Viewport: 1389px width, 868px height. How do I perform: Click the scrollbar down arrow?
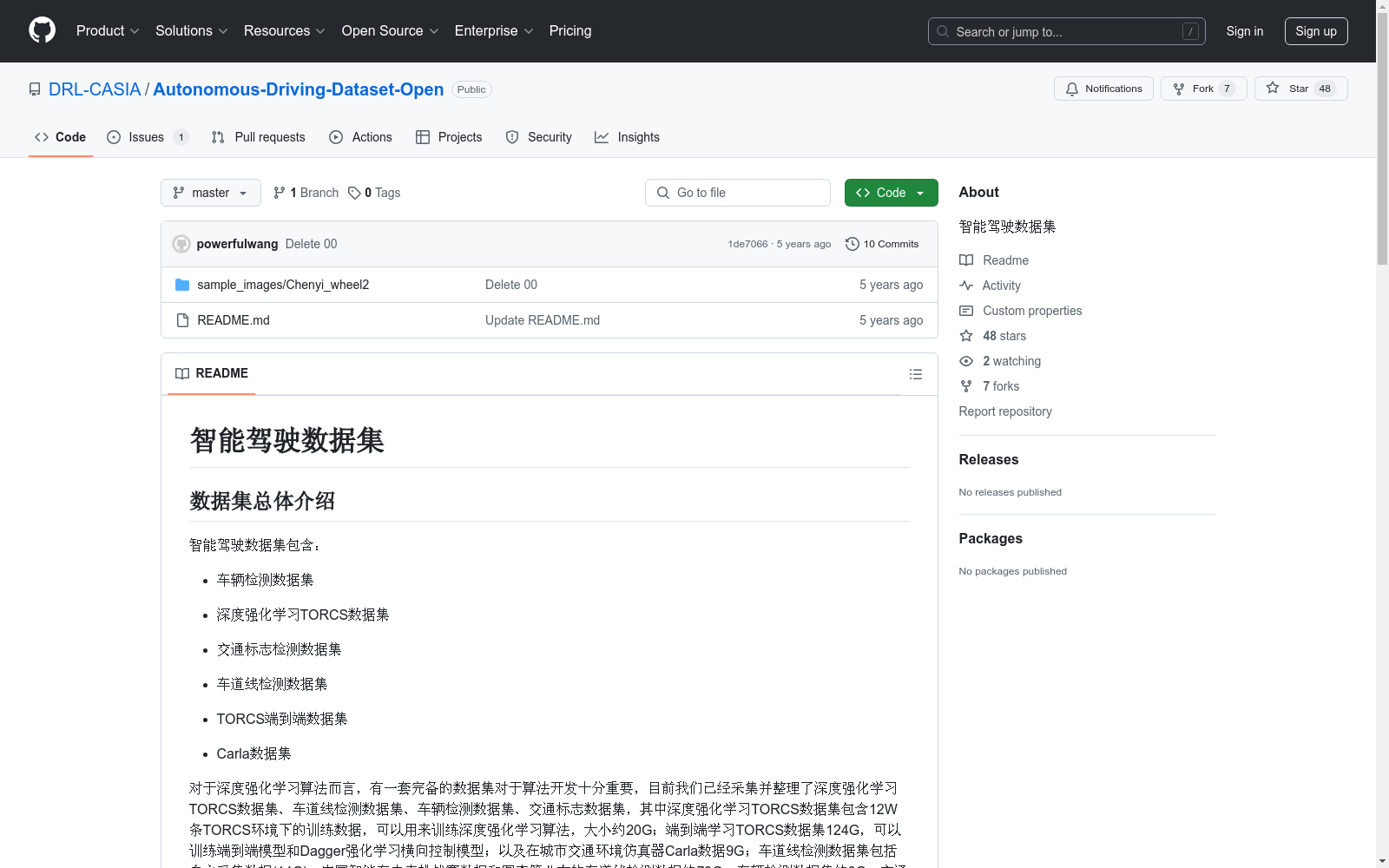coord(1382,861)
